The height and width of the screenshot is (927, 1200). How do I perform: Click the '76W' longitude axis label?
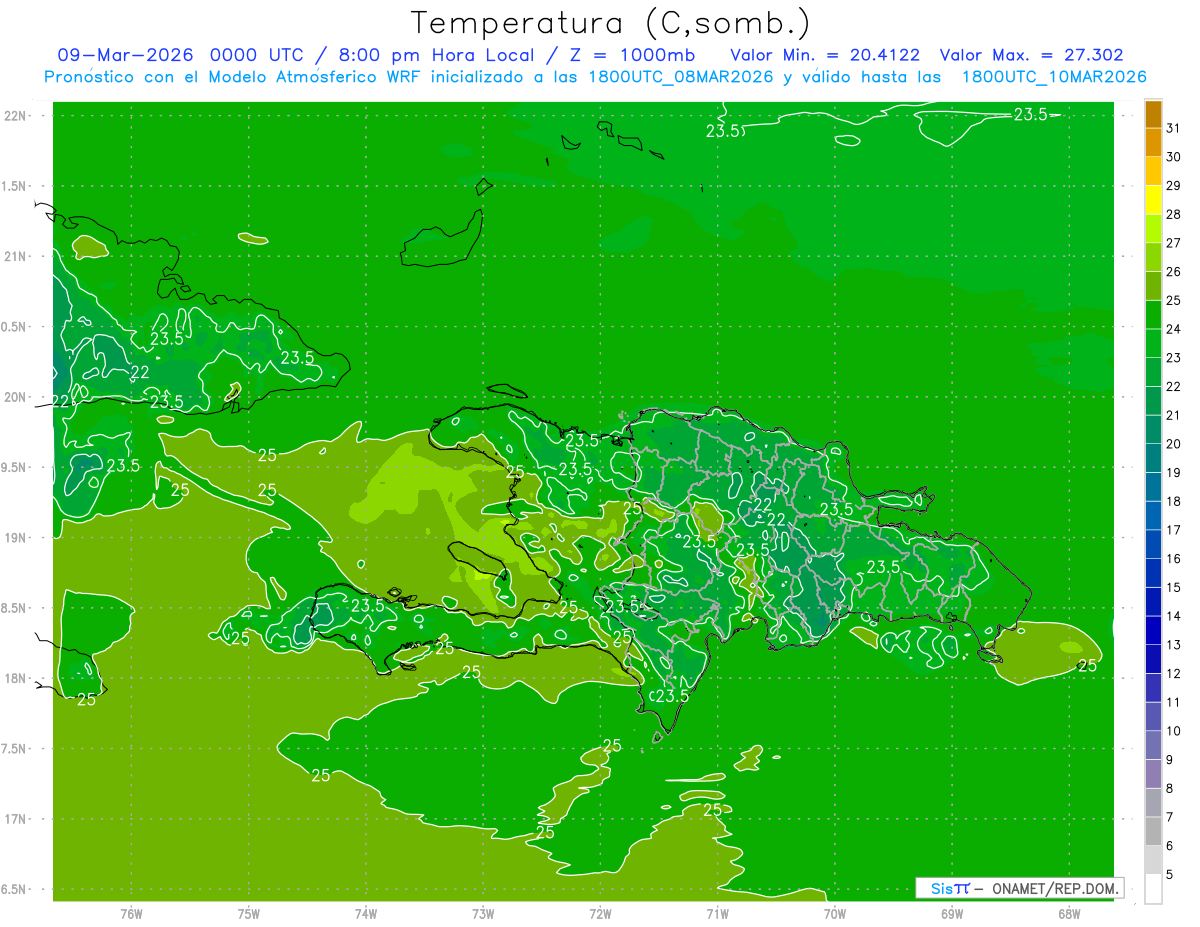(131, 913)
